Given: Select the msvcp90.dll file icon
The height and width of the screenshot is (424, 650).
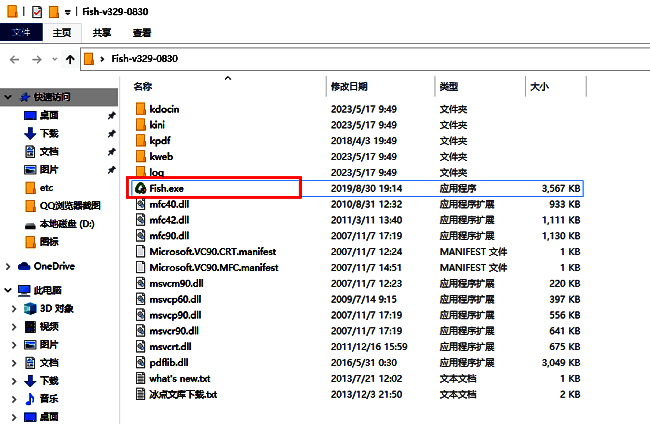Looking at the screenshot, I should [141, 315].
